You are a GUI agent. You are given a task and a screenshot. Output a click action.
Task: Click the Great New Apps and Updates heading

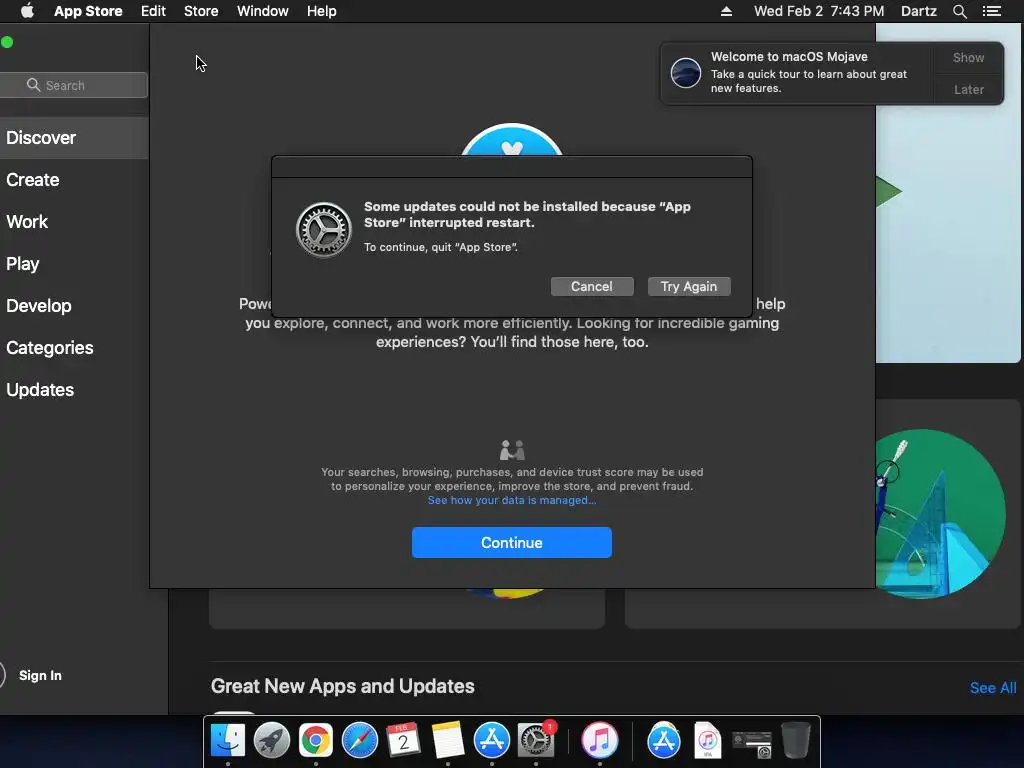pos(342,686)
